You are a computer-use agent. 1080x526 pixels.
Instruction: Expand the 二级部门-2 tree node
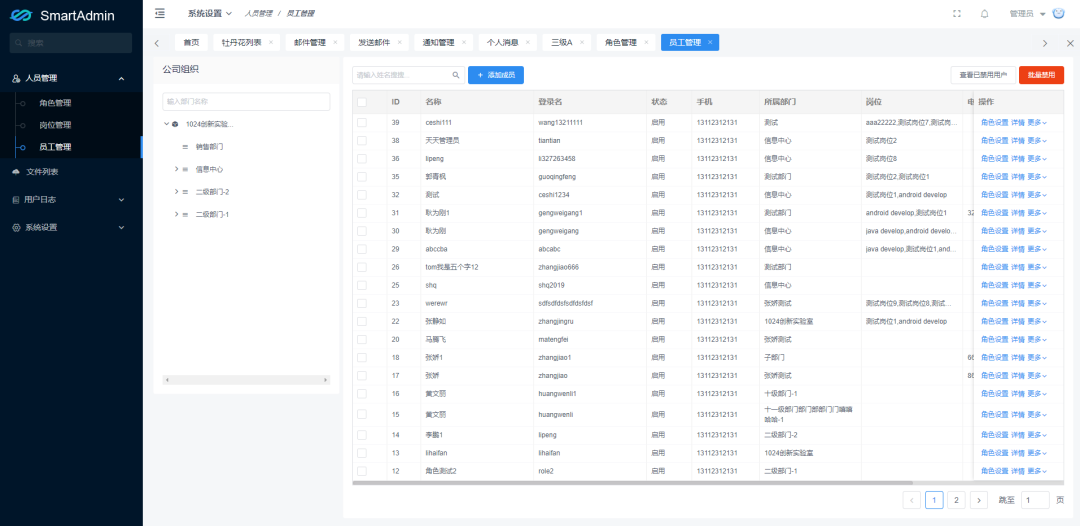coord(176,191)
